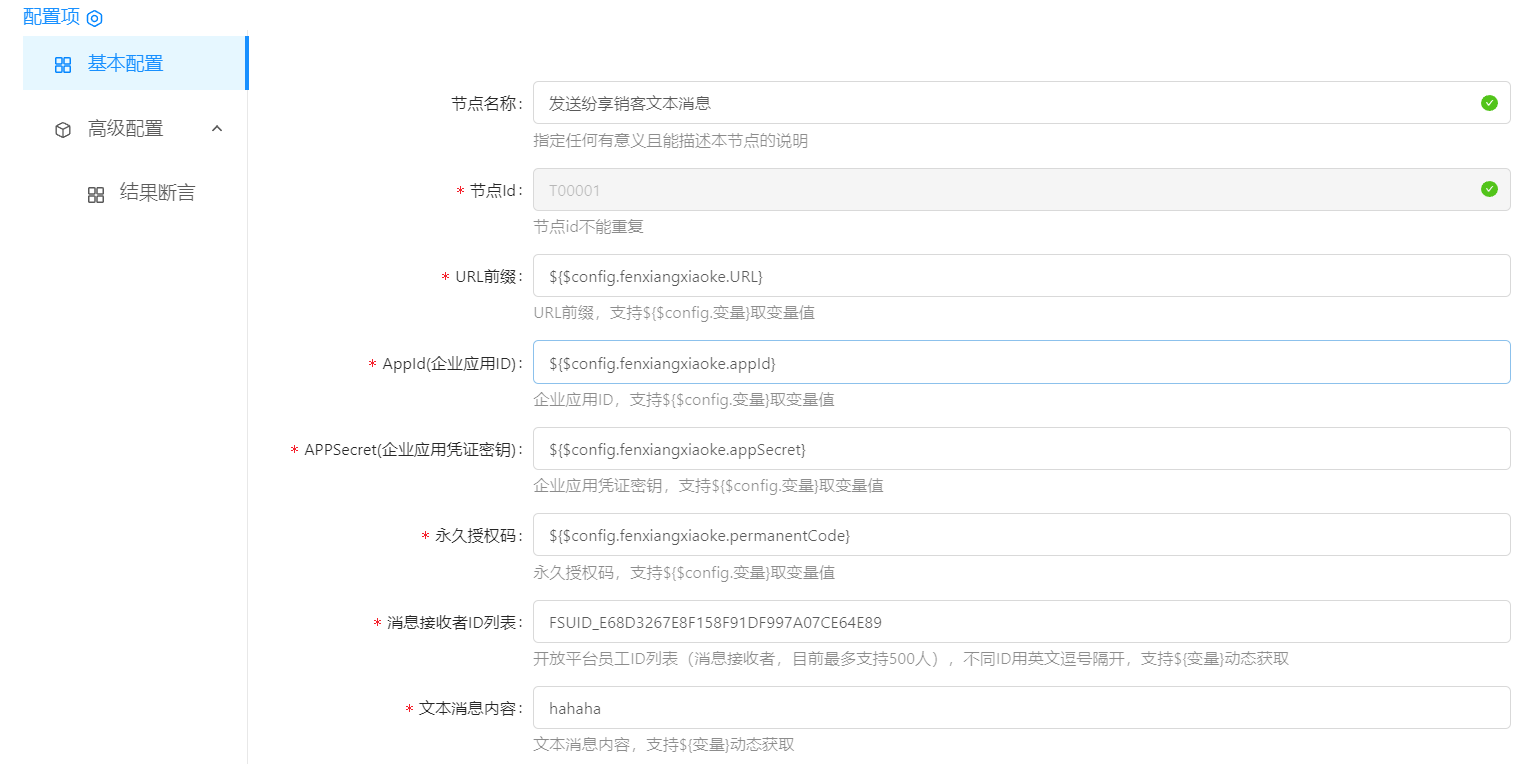
Task: Click the grid icon next to 结果断言
Action: pyautogui.click(x=96, y=195)
